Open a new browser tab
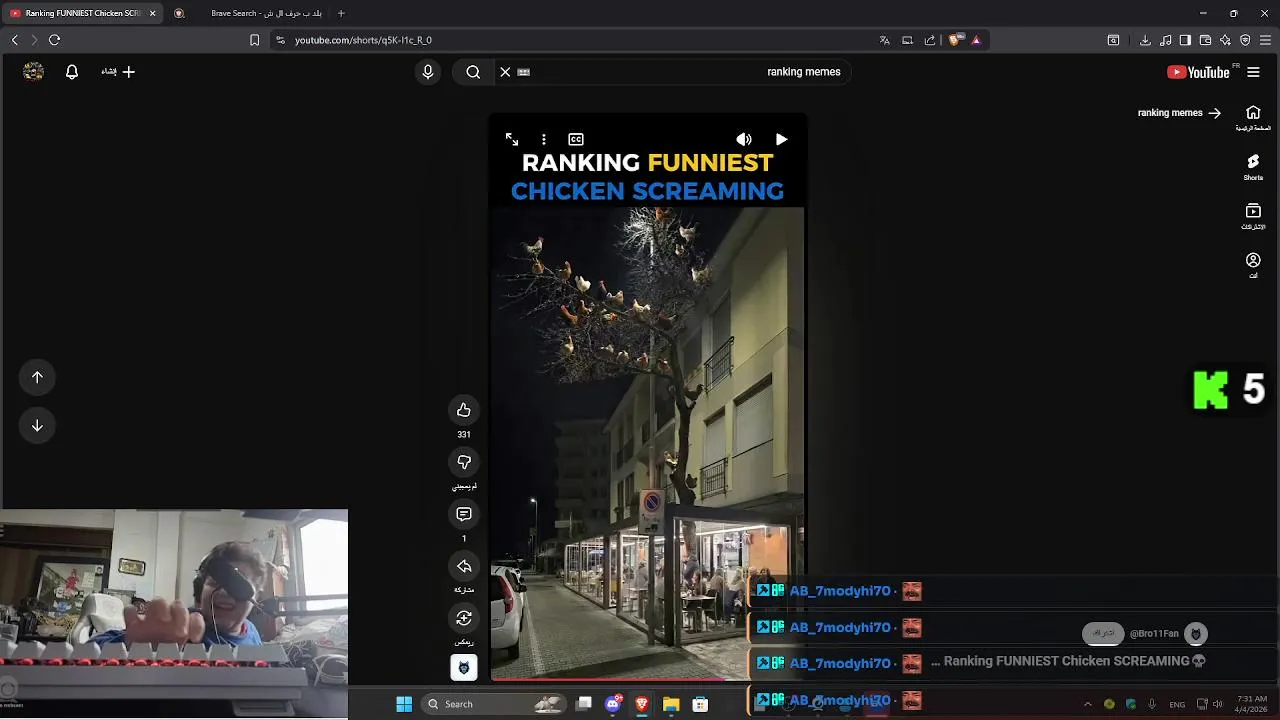1280x720 pixels. (341, 13)
